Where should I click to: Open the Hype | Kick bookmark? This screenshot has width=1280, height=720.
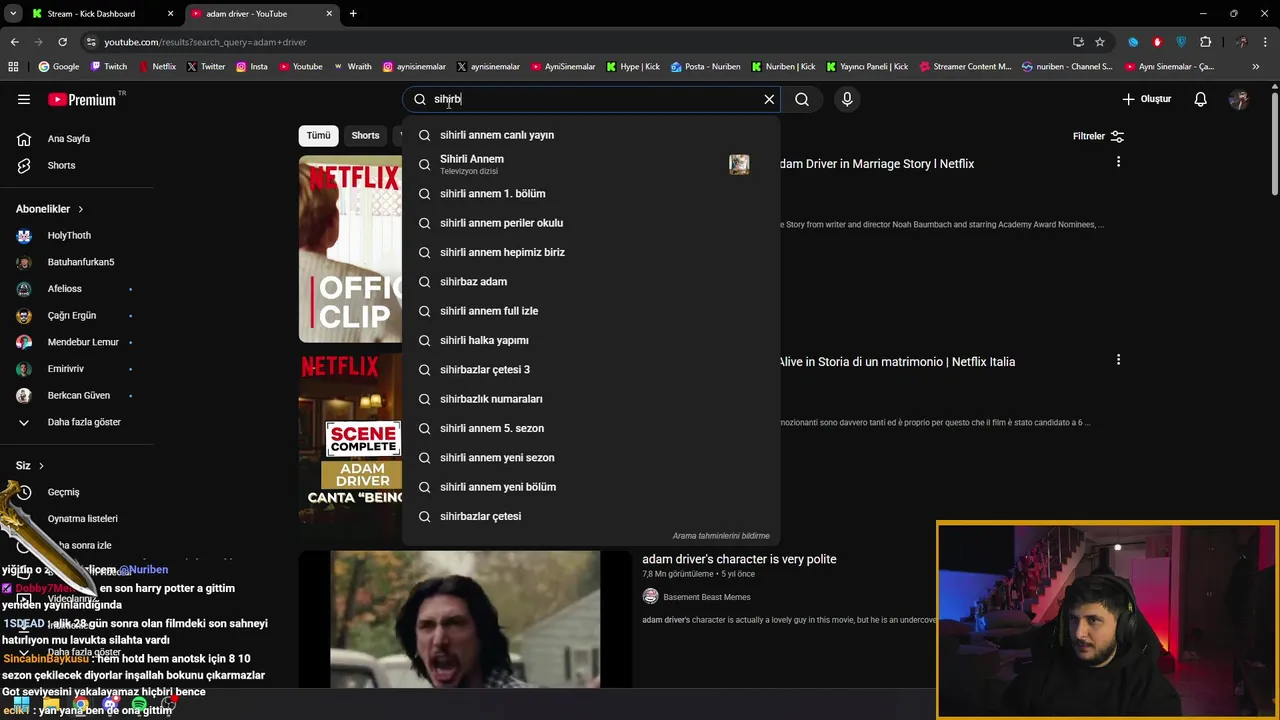point(632,67)
